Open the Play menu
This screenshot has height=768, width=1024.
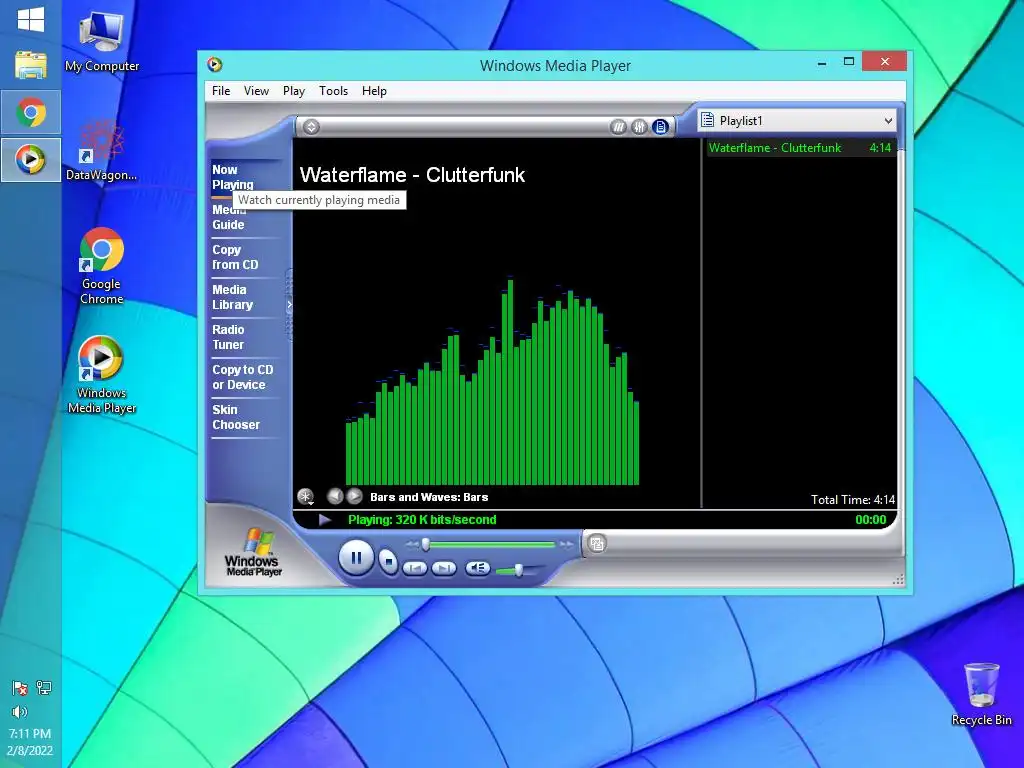293,91
